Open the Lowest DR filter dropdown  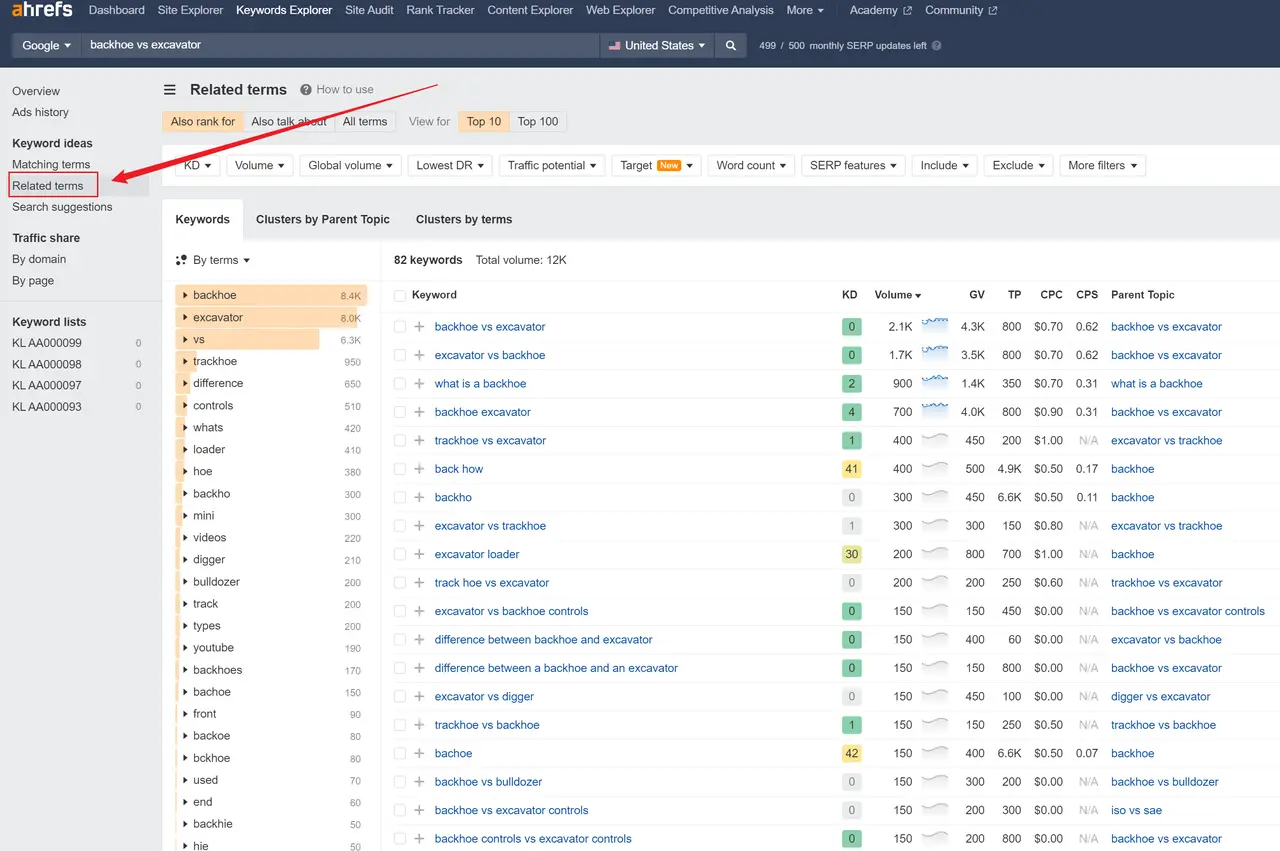click(450, 166)
